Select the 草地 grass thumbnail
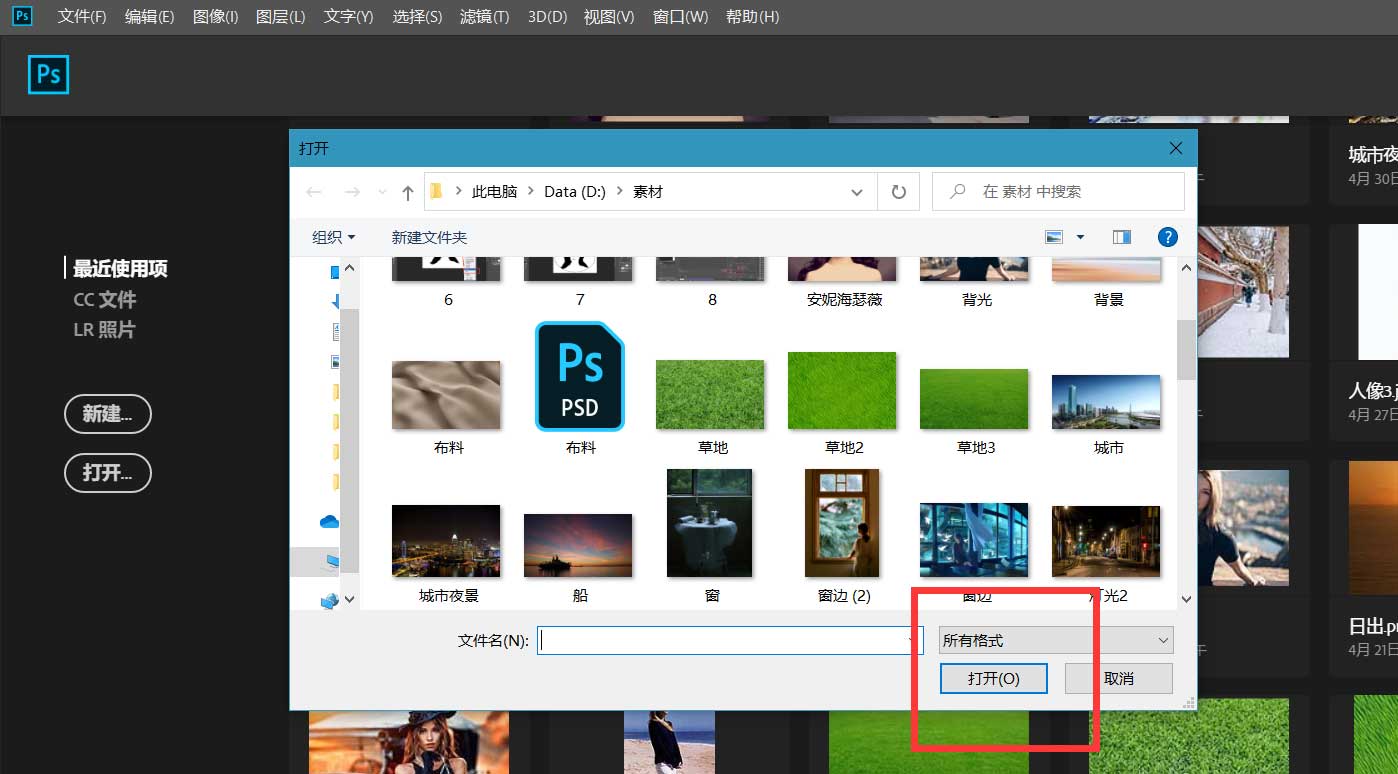Screen dimensions: 1398x774 (x=710, y=395)
